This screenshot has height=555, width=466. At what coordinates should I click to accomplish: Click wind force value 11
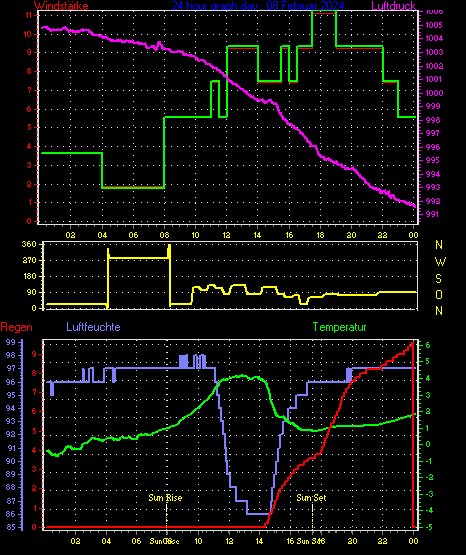click(29, 16)
